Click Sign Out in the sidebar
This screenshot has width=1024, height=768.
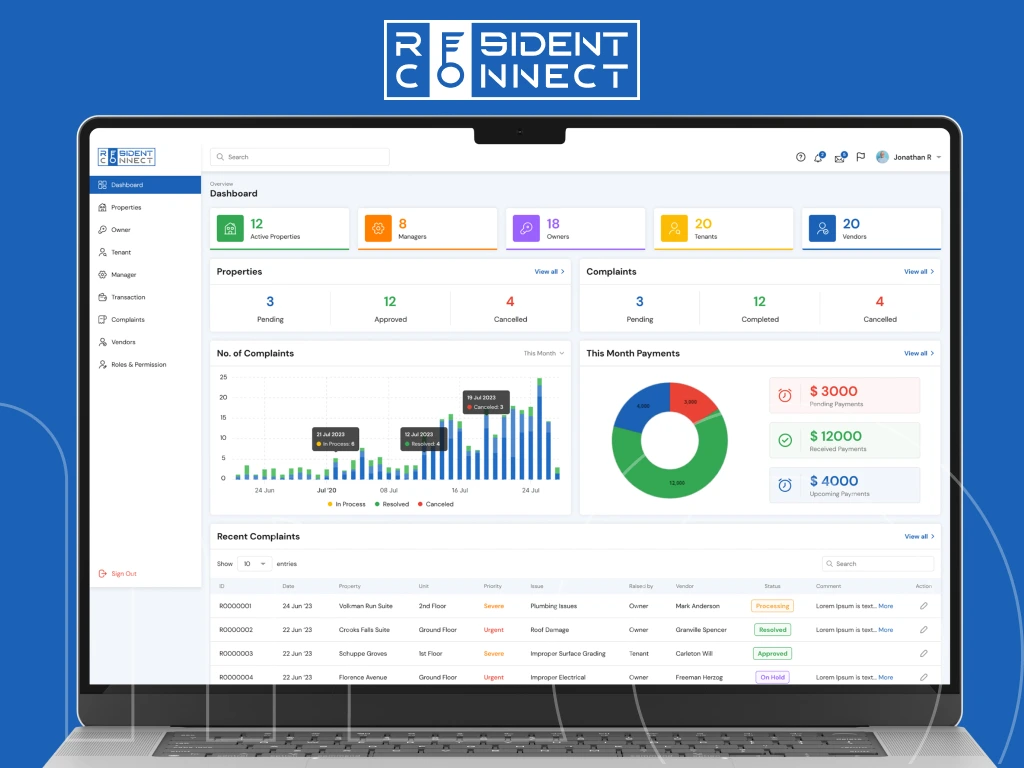coord(123,574)
